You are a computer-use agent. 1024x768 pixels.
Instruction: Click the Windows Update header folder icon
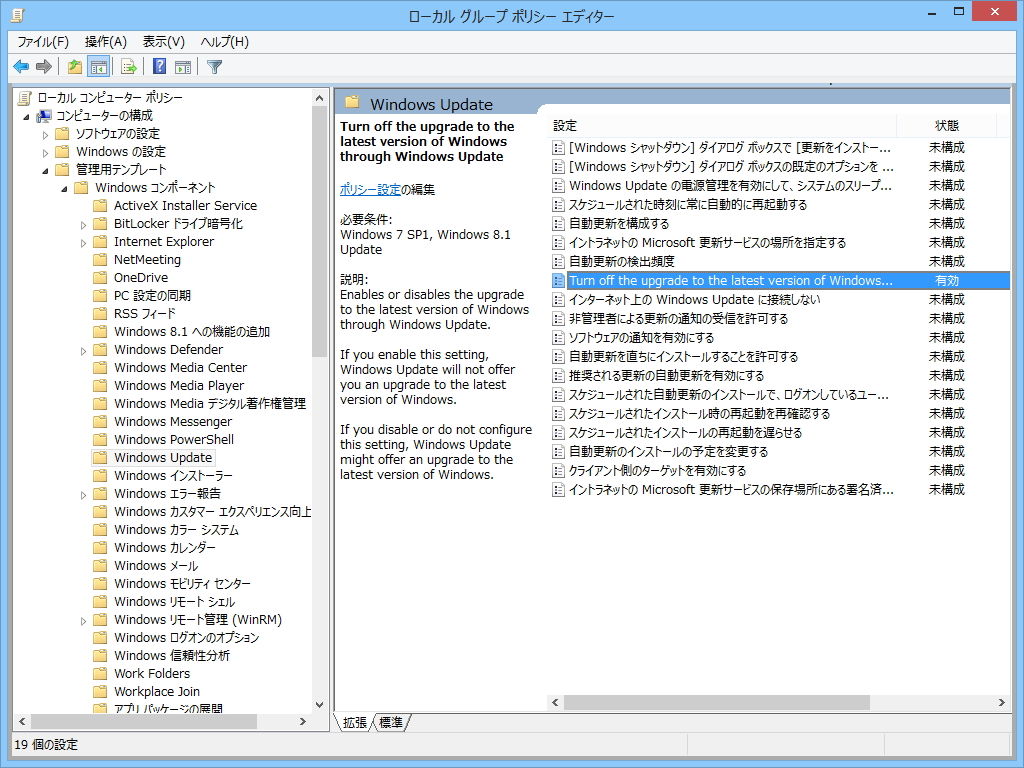coord(353,103)
